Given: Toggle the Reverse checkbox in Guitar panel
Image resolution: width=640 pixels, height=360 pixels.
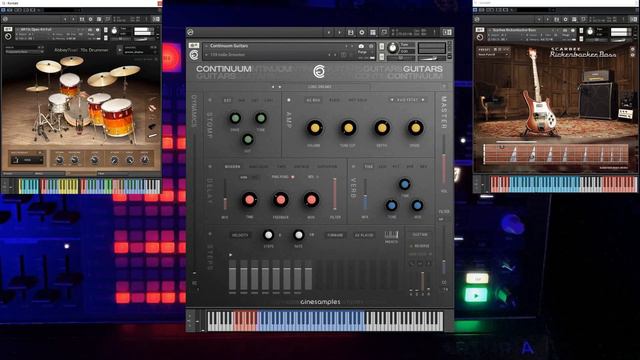Looking at the screenshot, I should click(x=411, y=246).
